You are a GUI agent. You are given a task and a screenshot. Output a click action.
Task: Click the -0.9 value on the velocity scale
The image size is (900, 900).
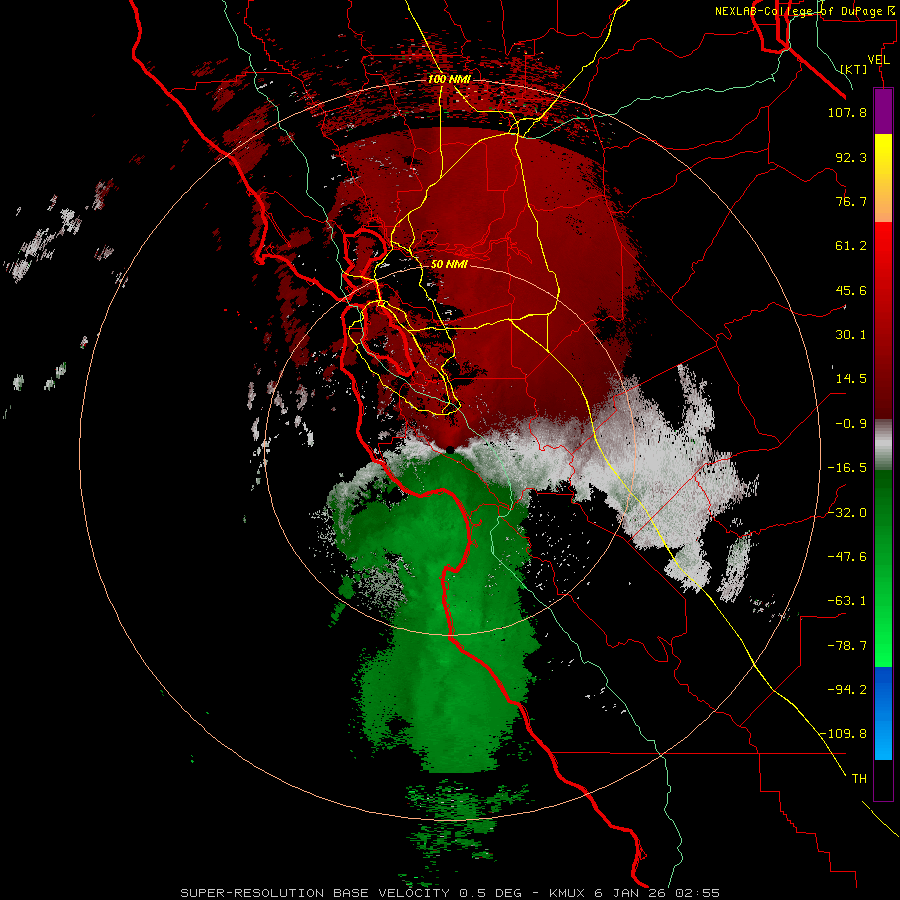(x=851, y=424)
